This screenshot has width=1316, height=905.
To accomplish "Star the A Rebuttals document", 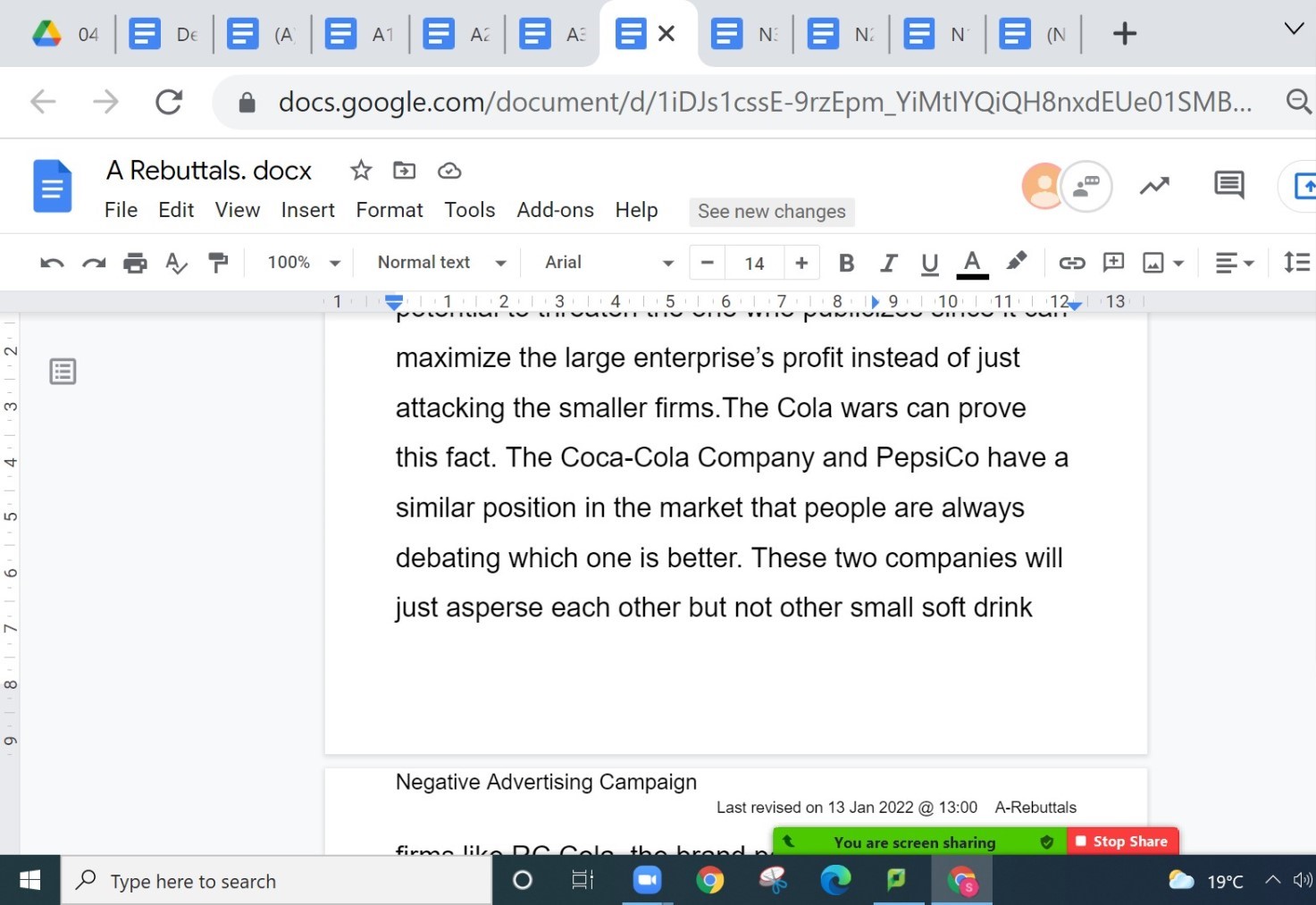I will [x=361, y=170].
